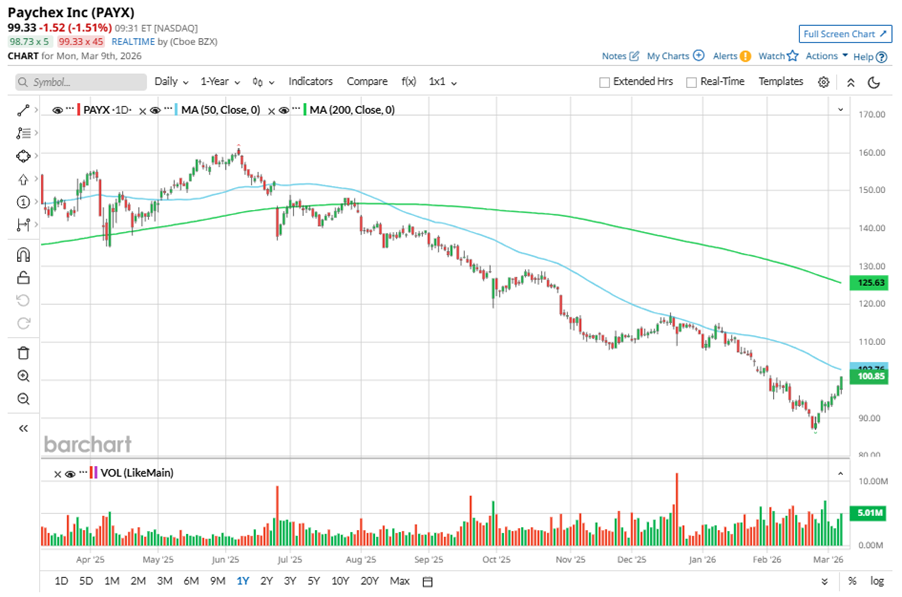Click the MA 200 green color swatch
The width and height of the screenshot is (902, 597).
click(305, 110)
